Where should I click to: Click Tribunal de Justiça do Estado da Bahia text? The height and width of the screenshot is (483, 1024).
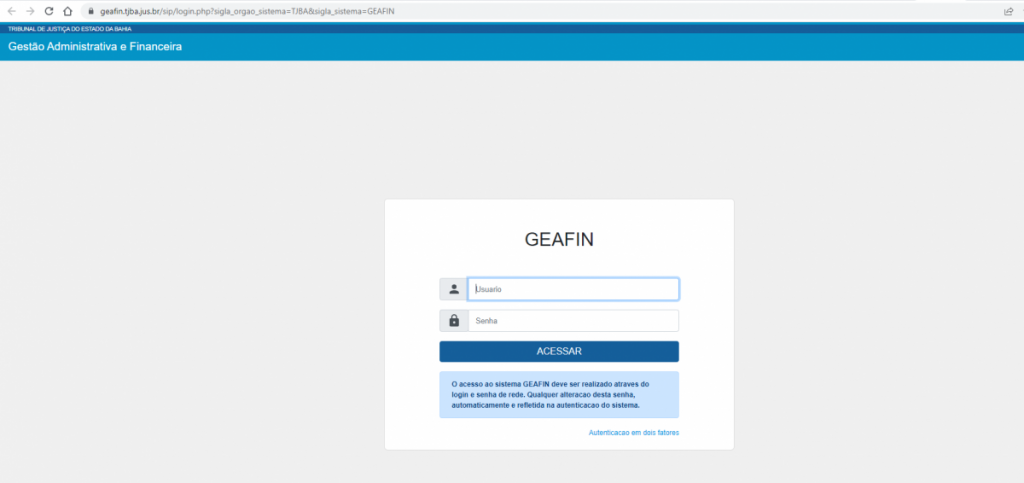70,29
